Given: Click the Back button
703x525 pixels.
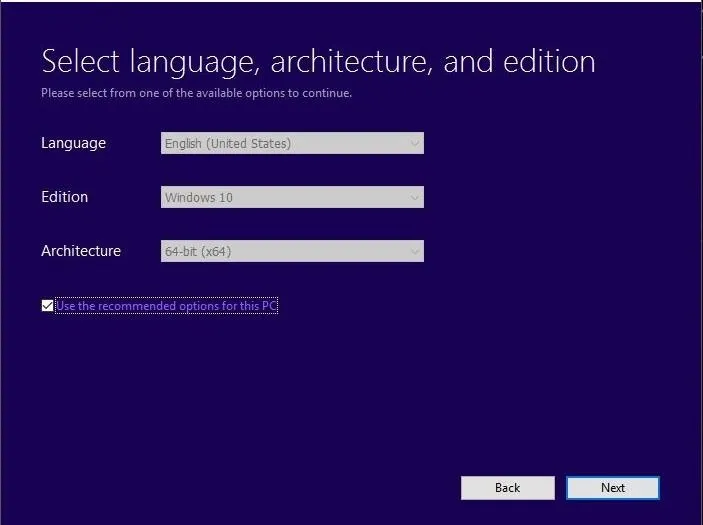Looking at the screenshot, I should point(508,488).
